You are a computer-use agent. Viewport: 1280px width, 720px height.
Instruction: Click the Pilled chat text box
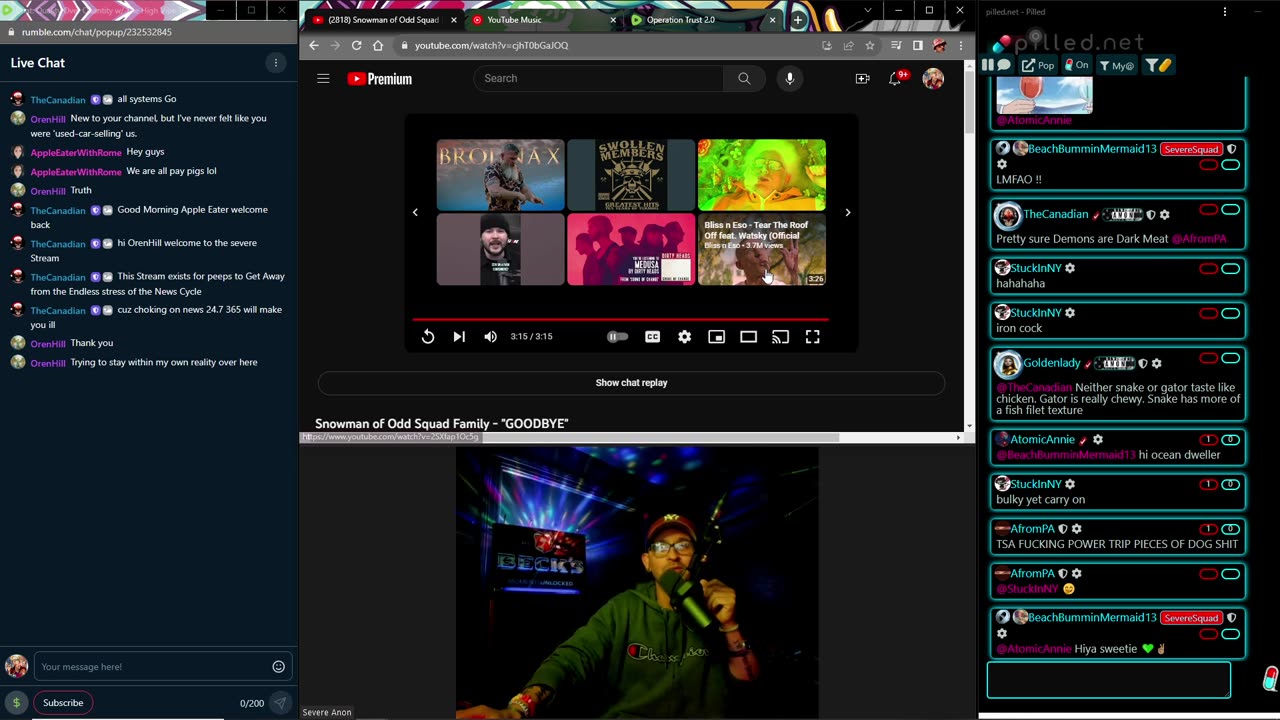click(1108, 680)
